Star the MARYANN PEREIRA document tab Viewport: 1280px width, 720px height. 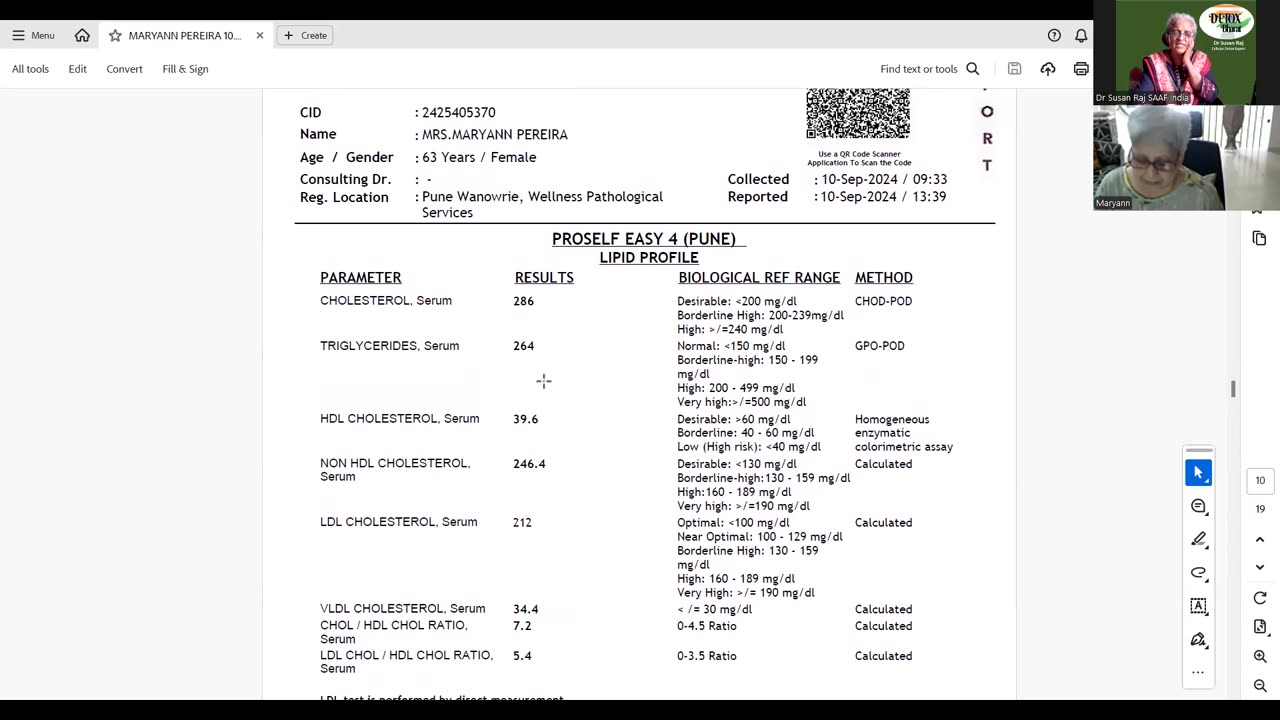tap(115, 35)
